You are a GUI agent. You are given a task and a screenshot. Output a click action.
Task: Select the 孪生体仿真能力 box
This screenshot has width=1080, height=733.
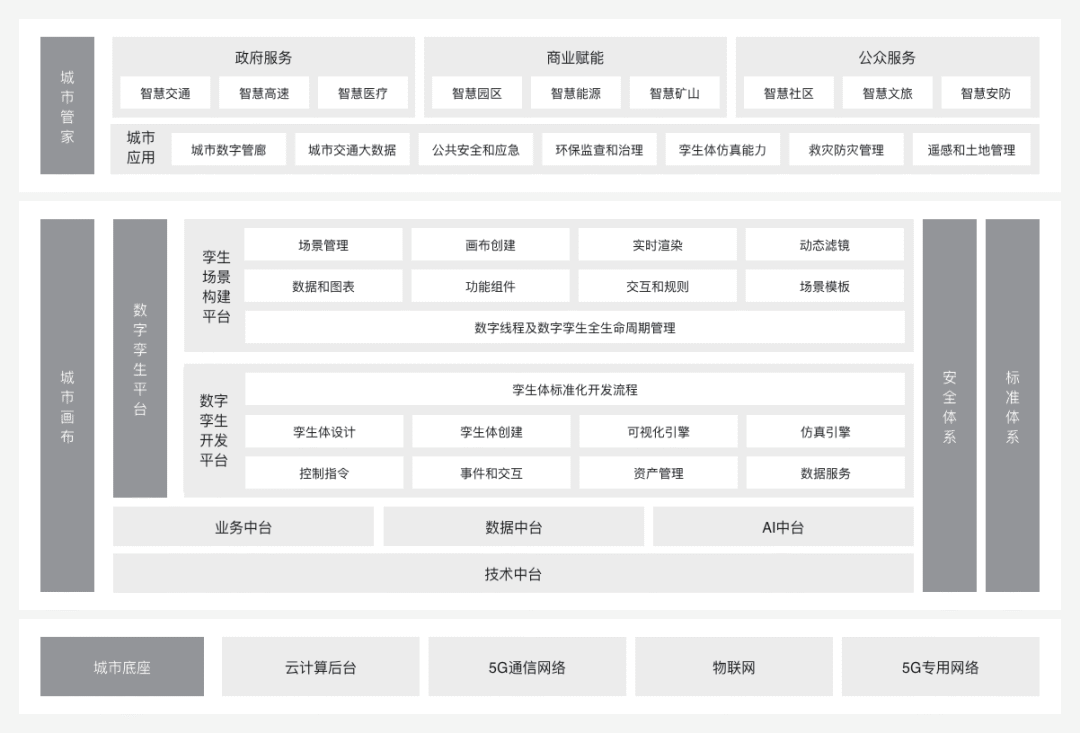tap(723, 149)
